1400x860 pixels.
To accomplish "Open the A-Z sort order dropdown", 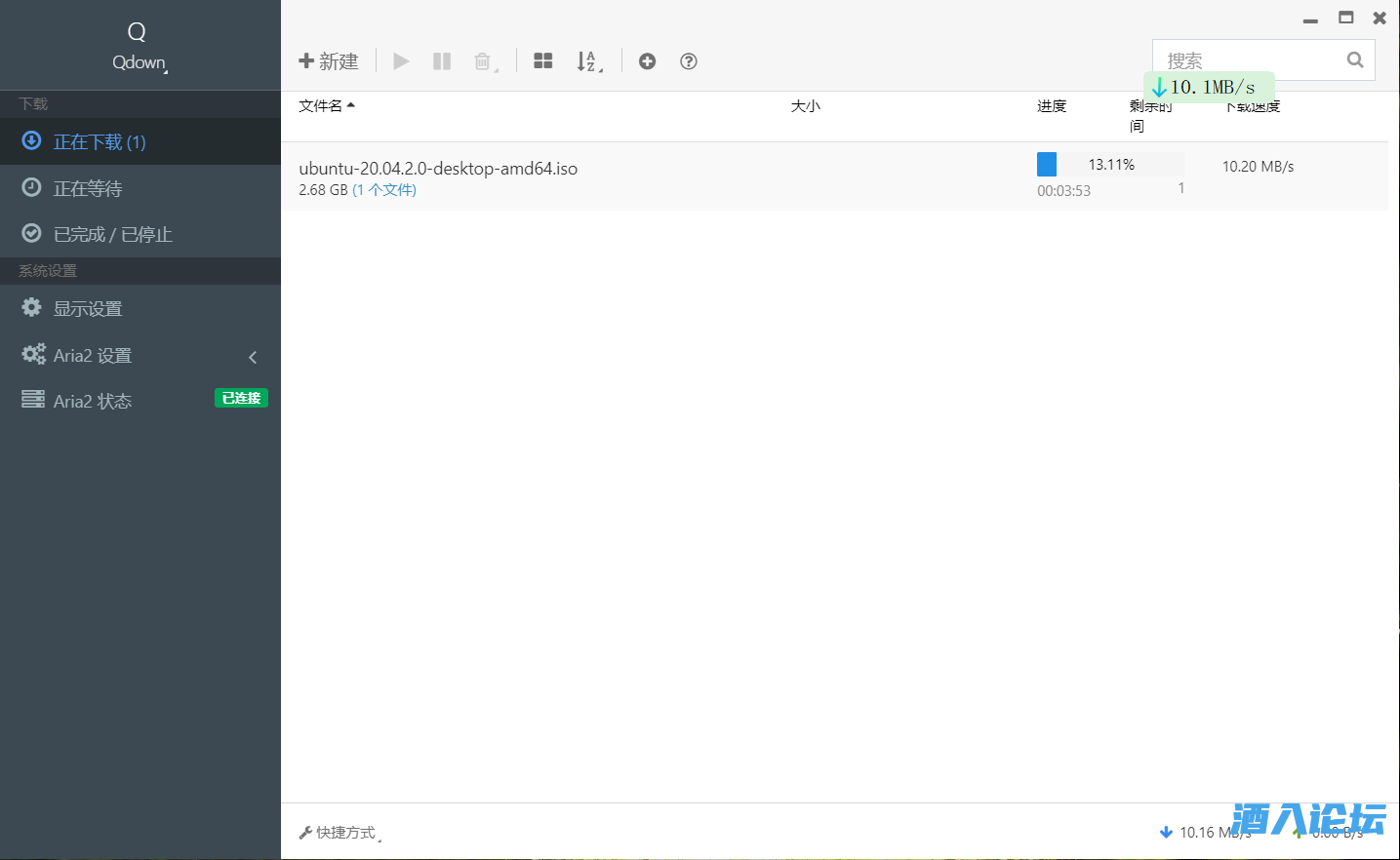I will [x=589, y=61].
